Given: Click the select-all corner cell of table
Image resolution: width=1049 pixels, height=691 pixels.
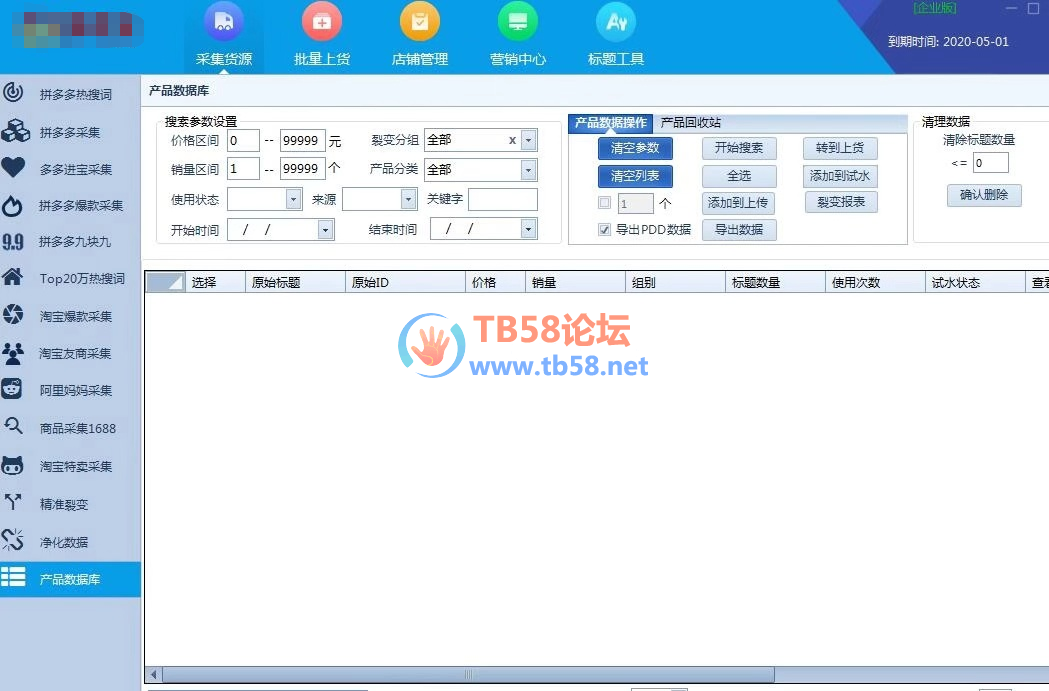Looking at the screenshot, I should [165, 282].
